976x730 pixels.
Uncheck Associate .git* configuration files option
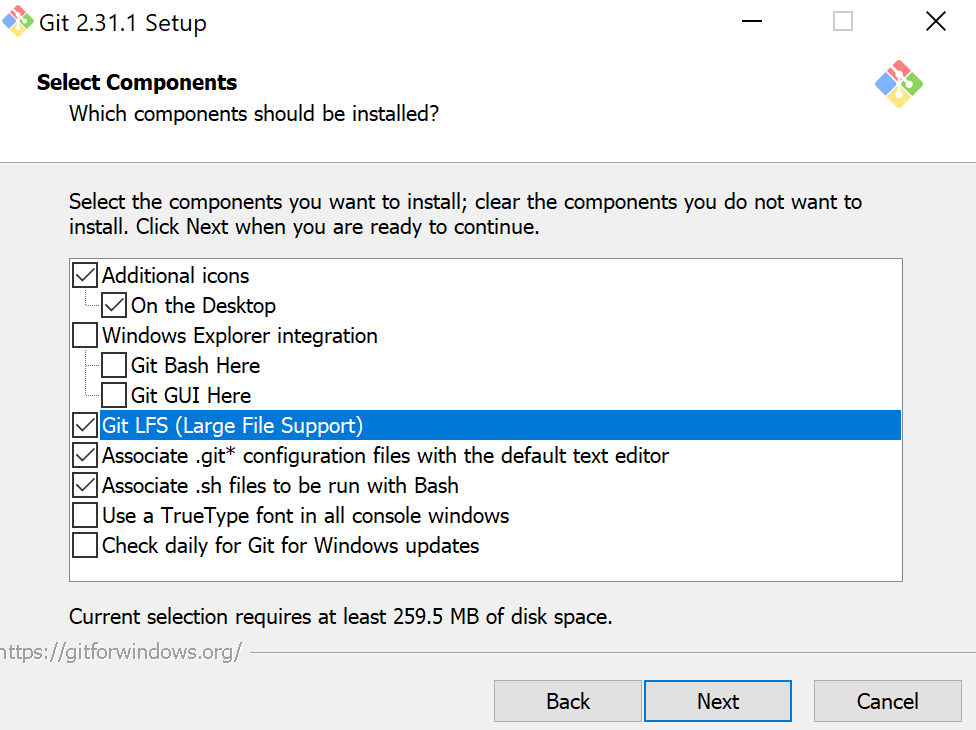coord(85,455)
